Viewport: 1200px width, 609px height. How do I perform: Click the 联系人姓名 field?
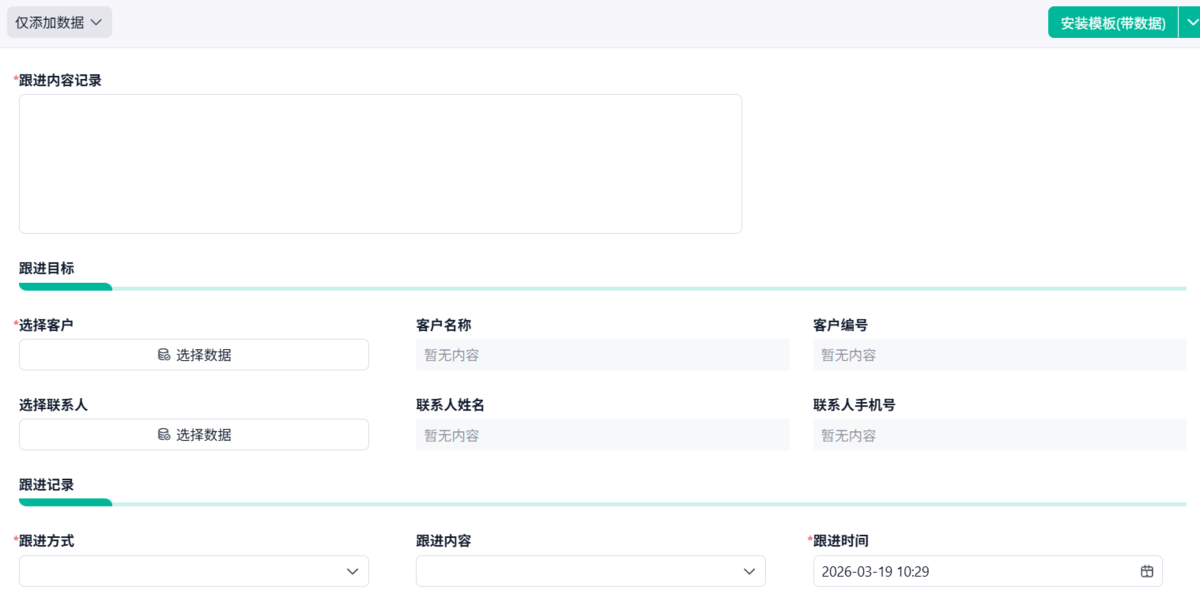(602, 435)
